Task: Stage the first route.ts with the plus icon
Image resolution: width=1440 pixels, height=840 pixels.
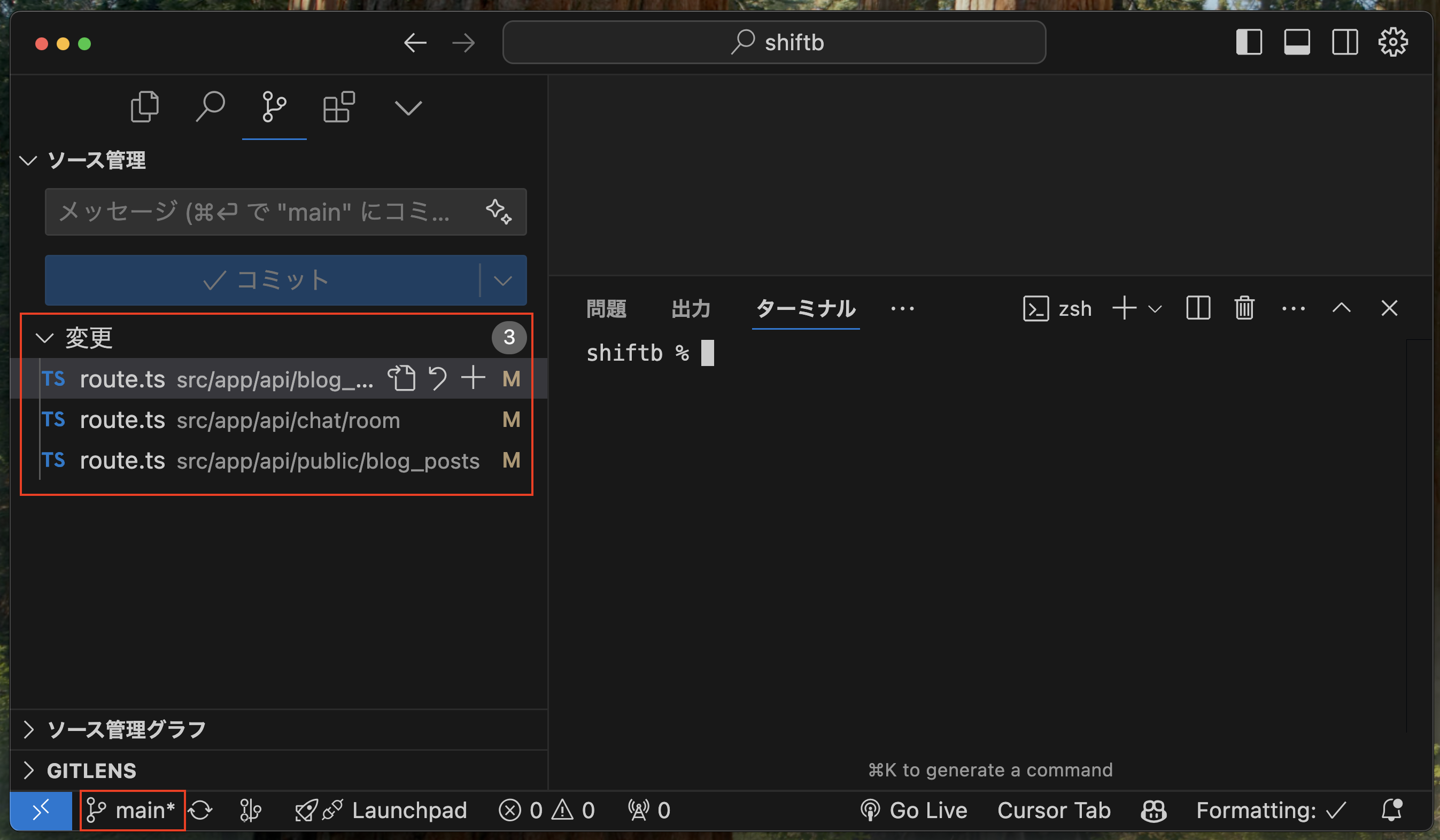Action: (x=473, y=378)
